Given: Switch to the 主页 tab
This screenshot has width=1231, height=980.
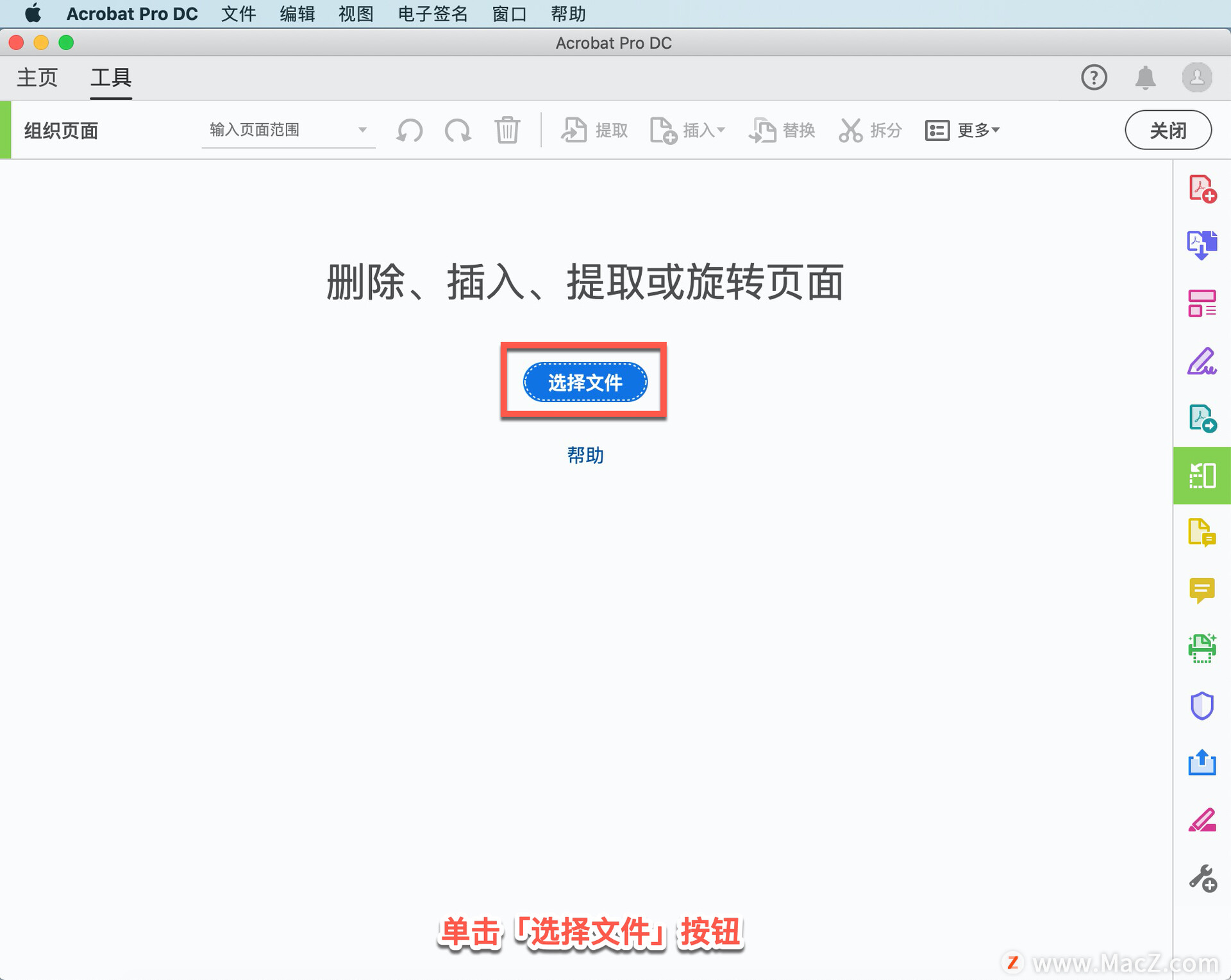Looking at the screenshot, I should click(x=37, y=78).
